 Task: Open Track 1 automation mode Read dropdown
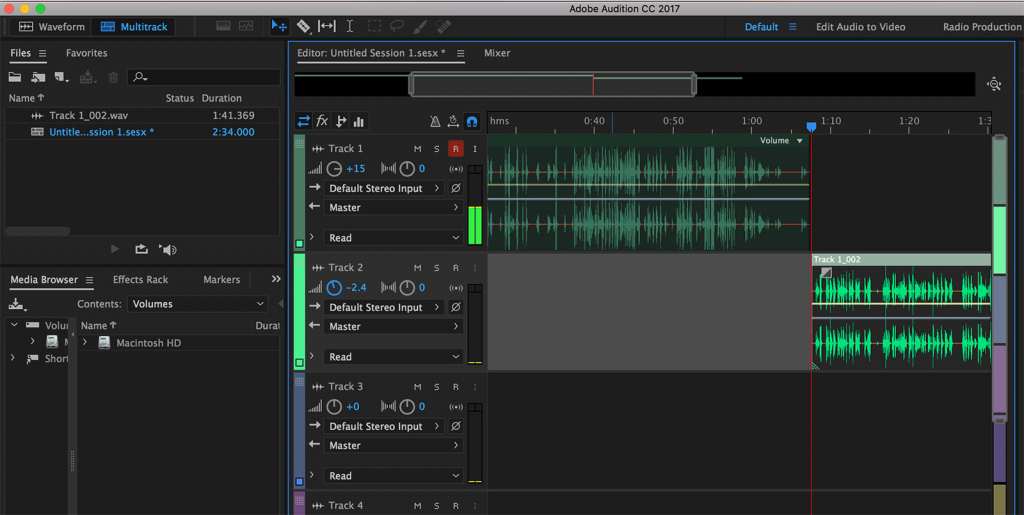[x=391, y=238]
